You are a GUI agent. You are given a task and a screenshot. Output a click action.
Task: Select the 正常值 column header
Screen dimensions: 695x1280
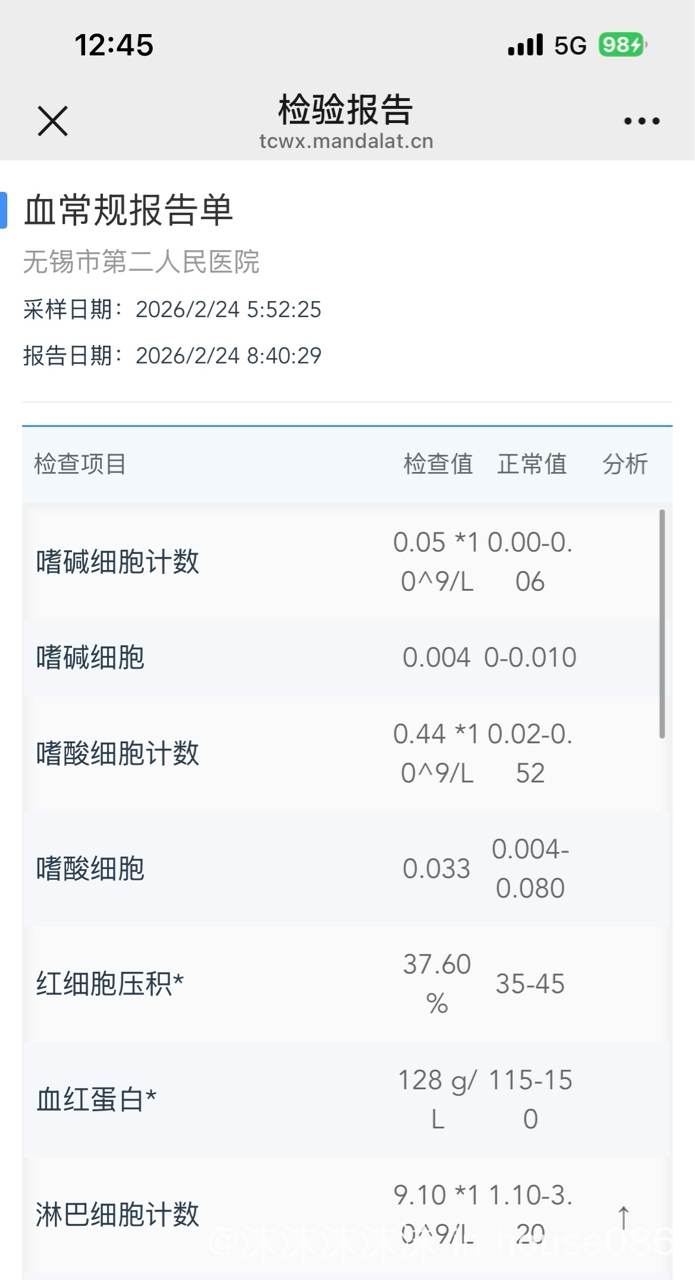tap(532, 464)
